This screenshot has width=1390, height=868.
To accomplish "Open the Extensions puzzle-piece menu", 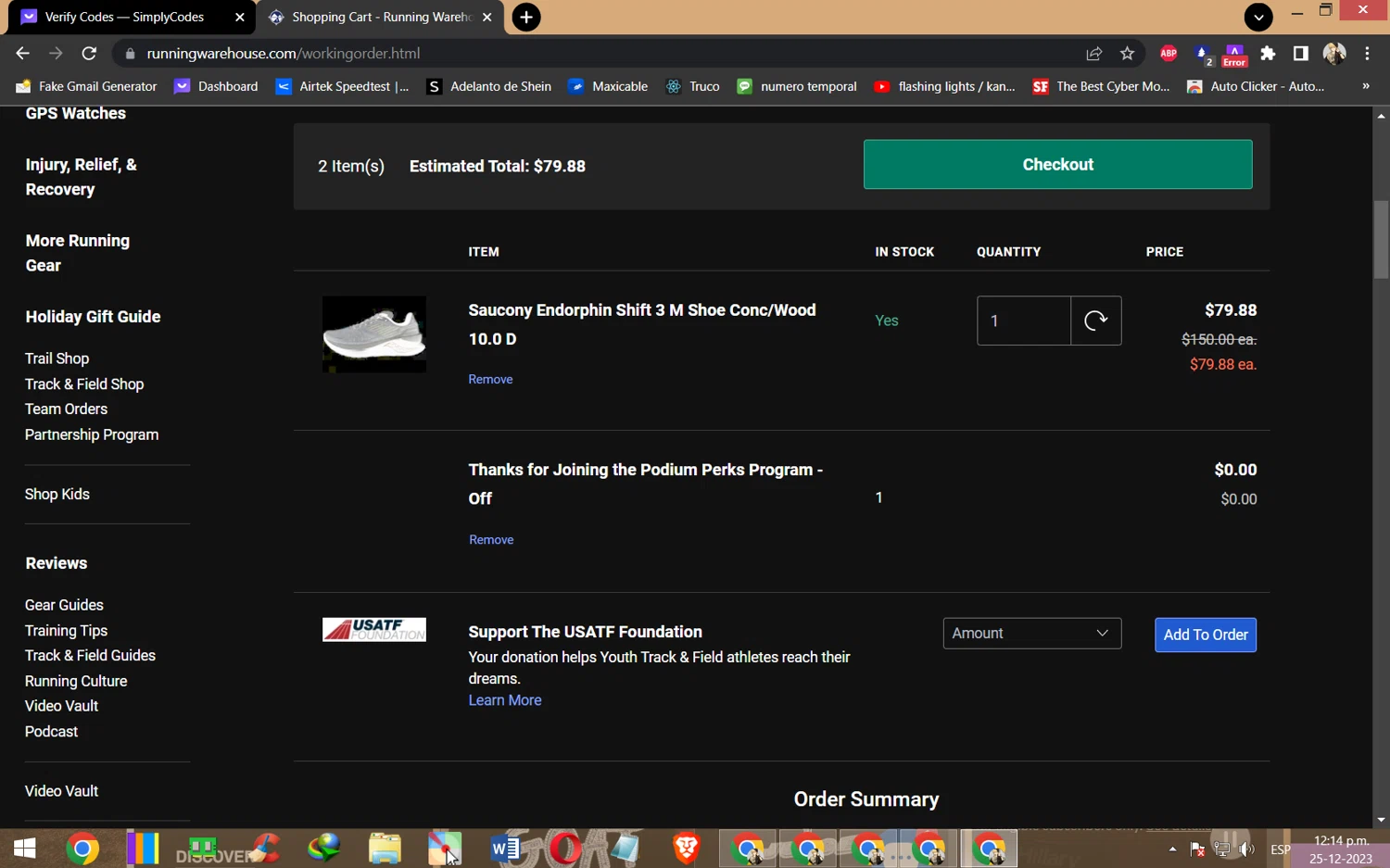I will [1268, 54].
